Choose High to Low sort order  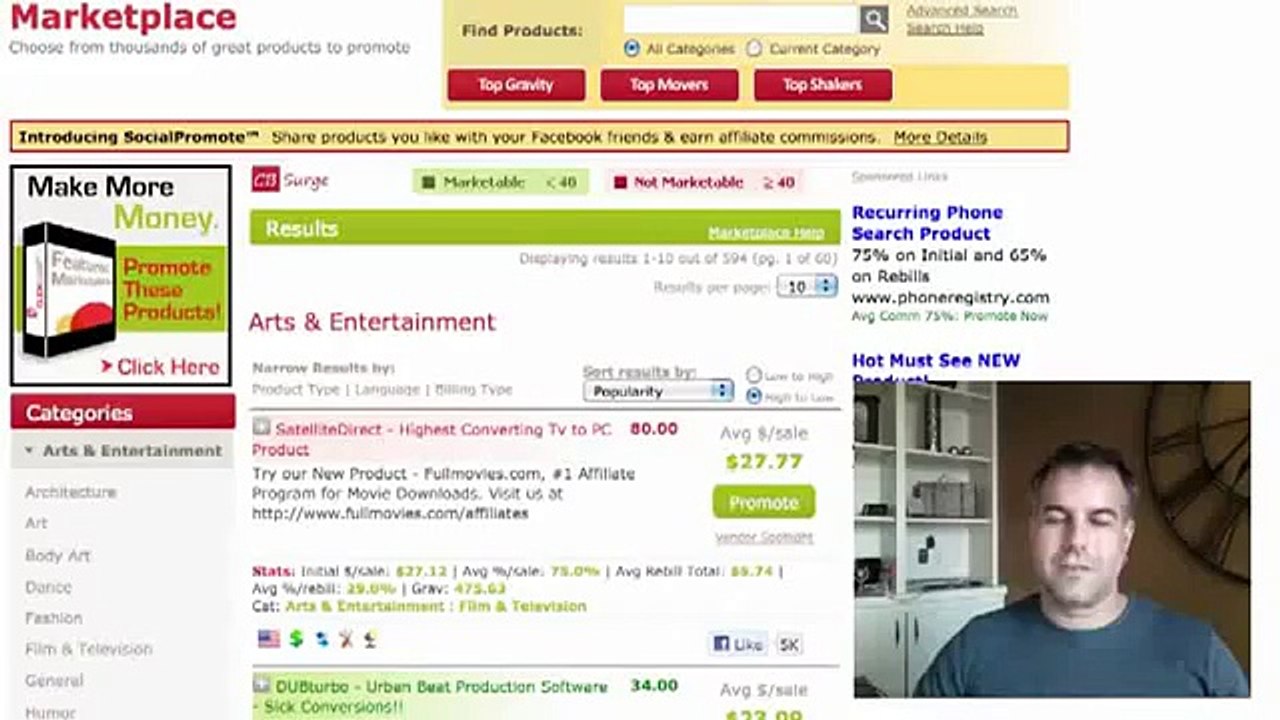pyautogui.click(x=754, y=396)
